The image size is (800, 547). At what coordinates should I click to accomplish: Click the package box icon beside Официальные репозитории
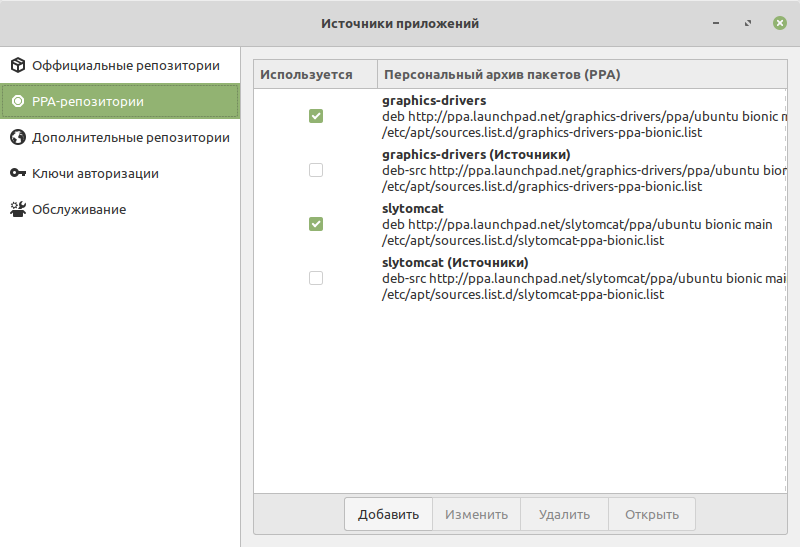[x=18, y=65]
